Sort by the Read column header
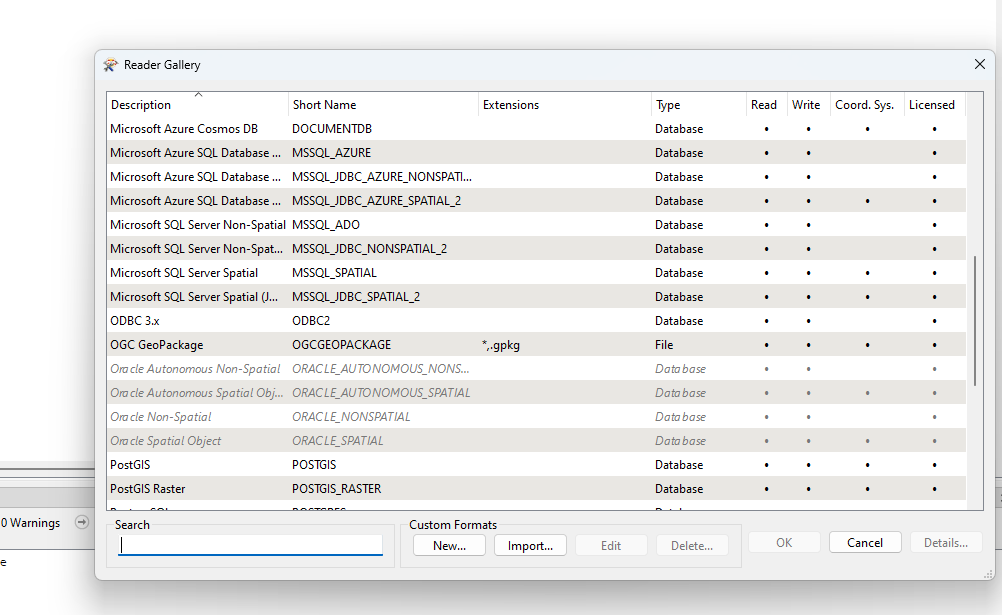The image size is (1002, 615). tap(766, 105)
